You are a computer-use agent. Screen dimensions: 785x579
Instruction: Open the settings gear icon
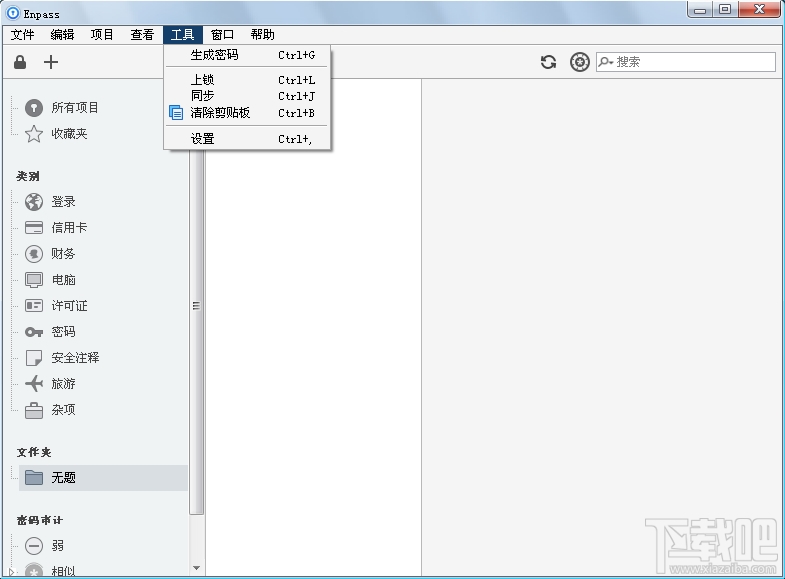click(x=580, y=62)
